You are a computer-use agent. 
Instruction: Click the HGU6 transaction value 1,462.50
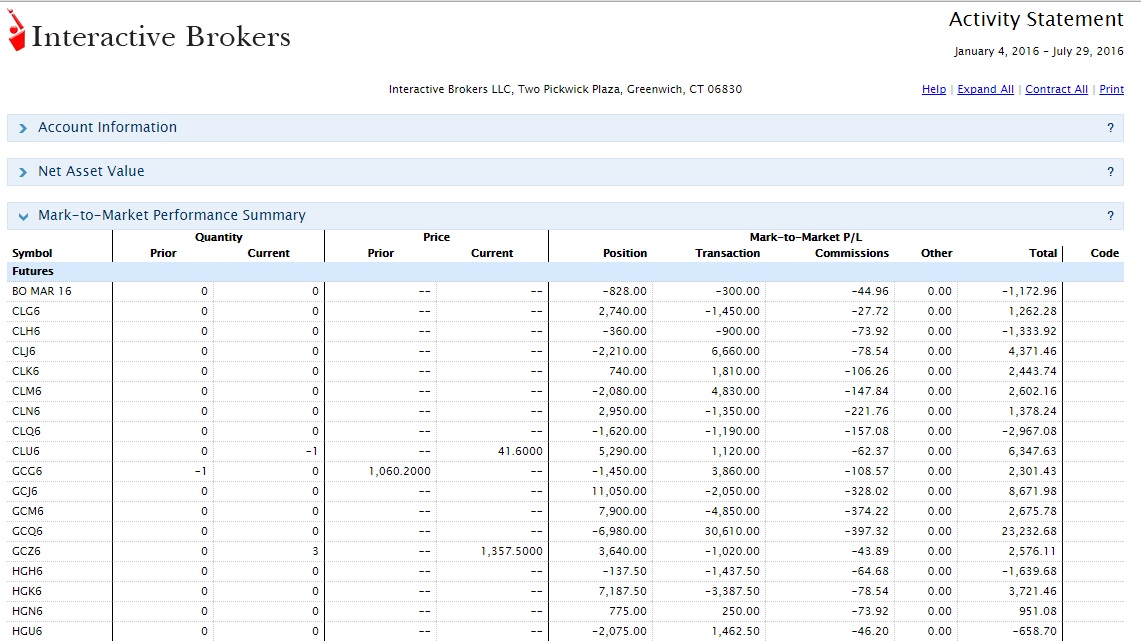(736, 632)
